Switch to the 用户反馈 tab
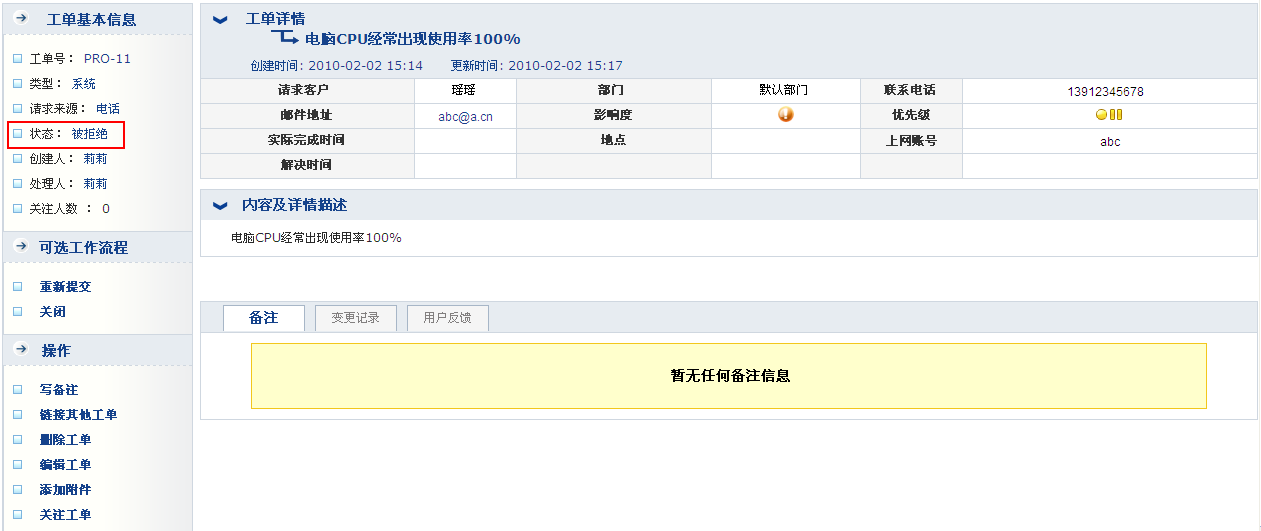Image resolution: width=1261 pixels, height=531 pixels. (x=447, y=318)
